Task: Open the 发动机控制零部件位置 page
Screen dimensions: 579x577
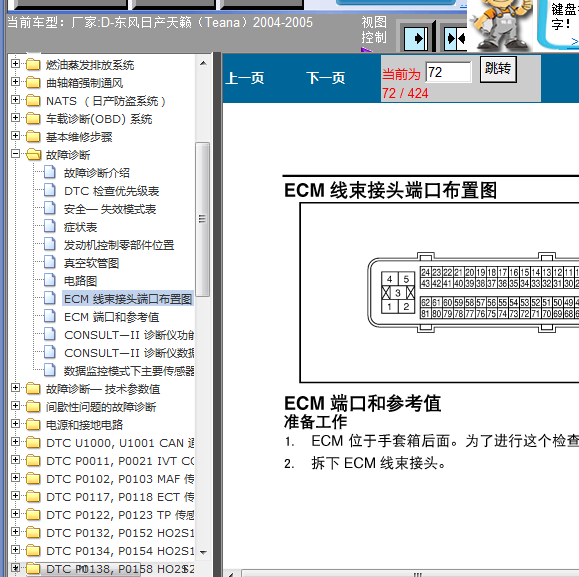Action: tap(119, 245)
